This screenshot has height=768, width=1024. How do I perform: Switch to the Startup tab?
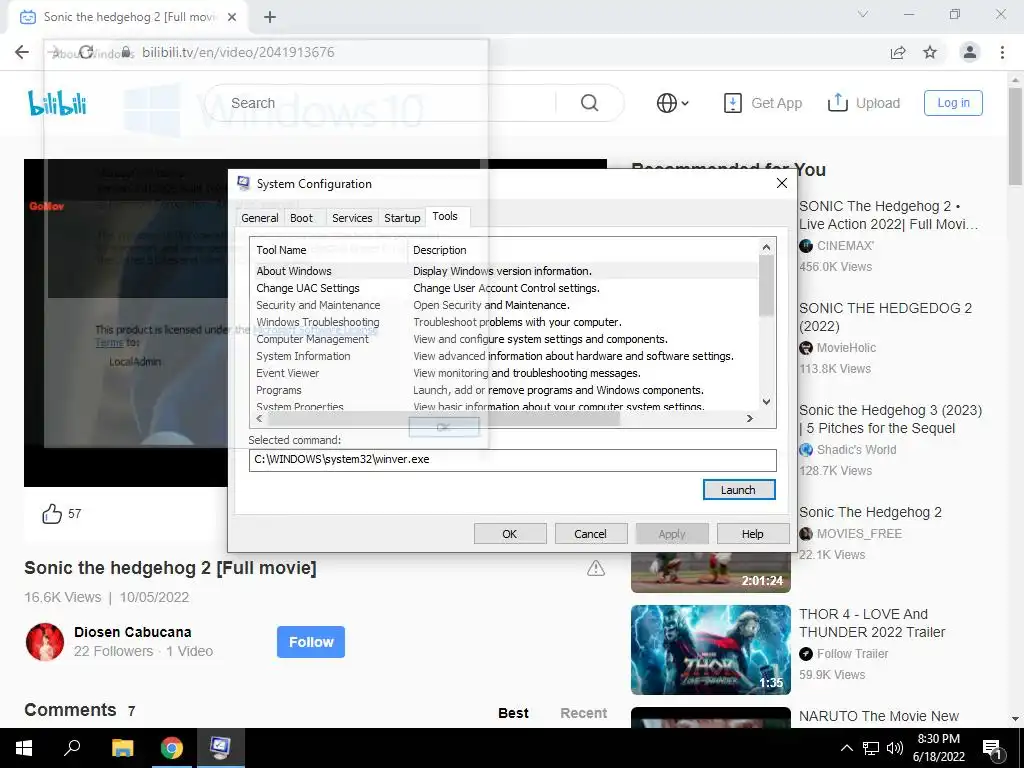pos(402,218)
